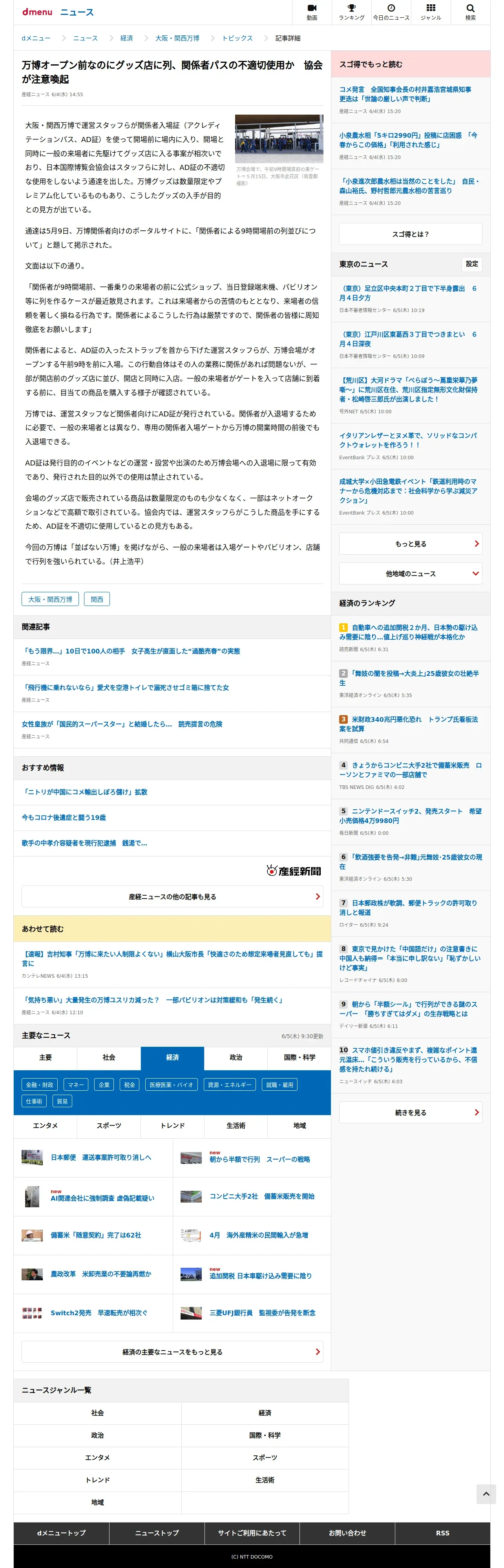The image size is (504, 1568).
Task: Select the 就職・雇用 subcategory chip
Action: [279, 1085]
